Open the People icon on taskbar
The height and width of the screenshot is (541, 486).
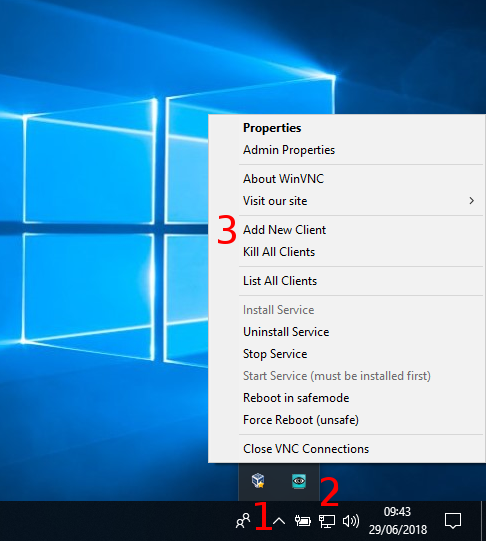point(243,521)
